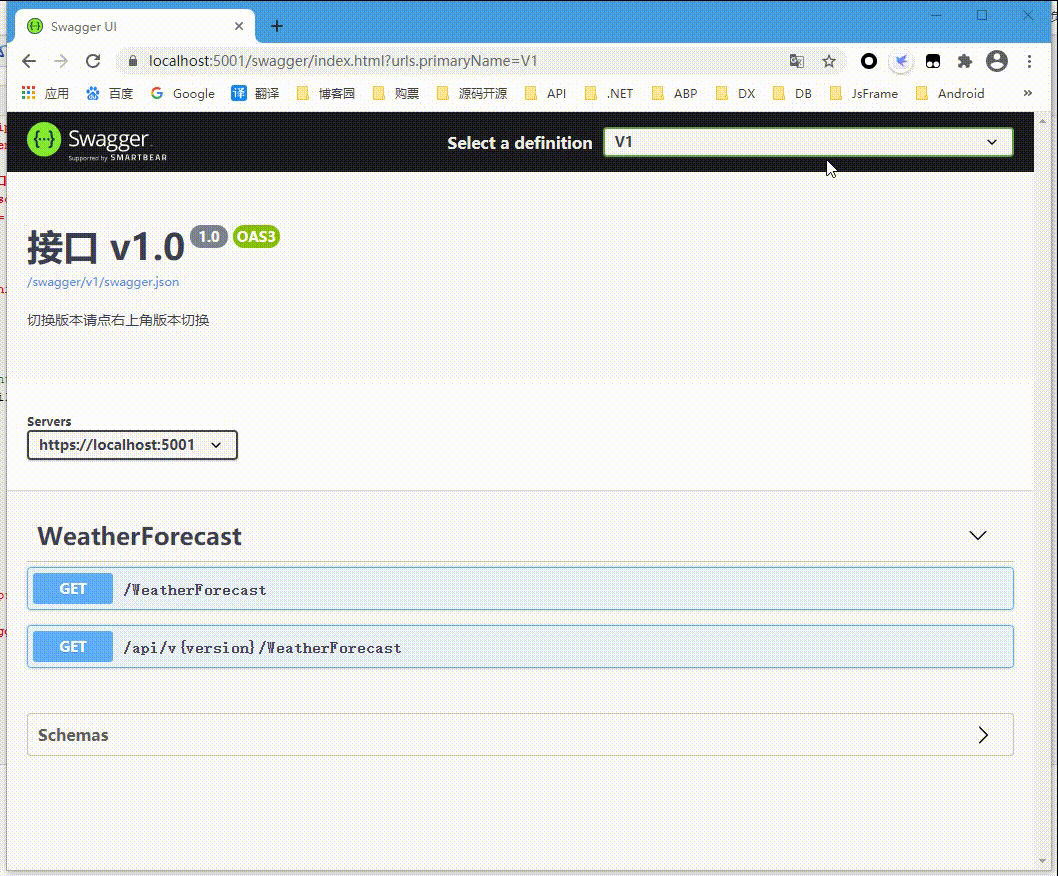Expand GET /api/v{version}/WeatherForecast operation
Screen dimensions: 1058x876
[x=520, y=647]
